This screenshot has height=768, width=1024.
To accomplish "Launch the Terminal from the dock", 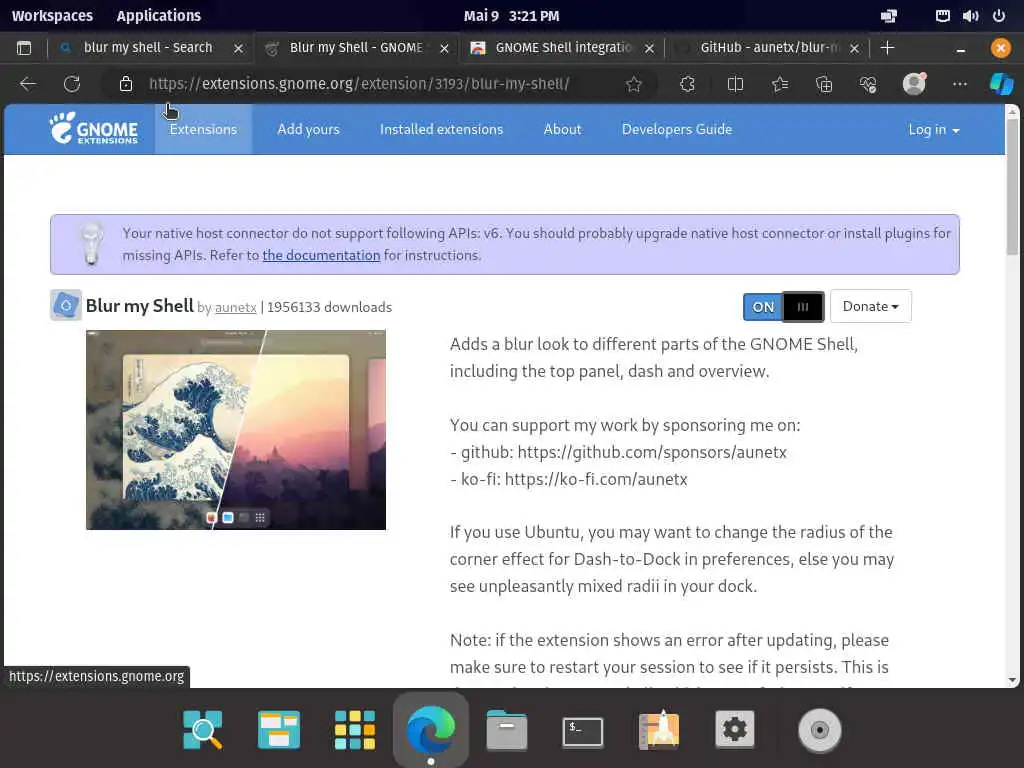I will click(583, 731).
